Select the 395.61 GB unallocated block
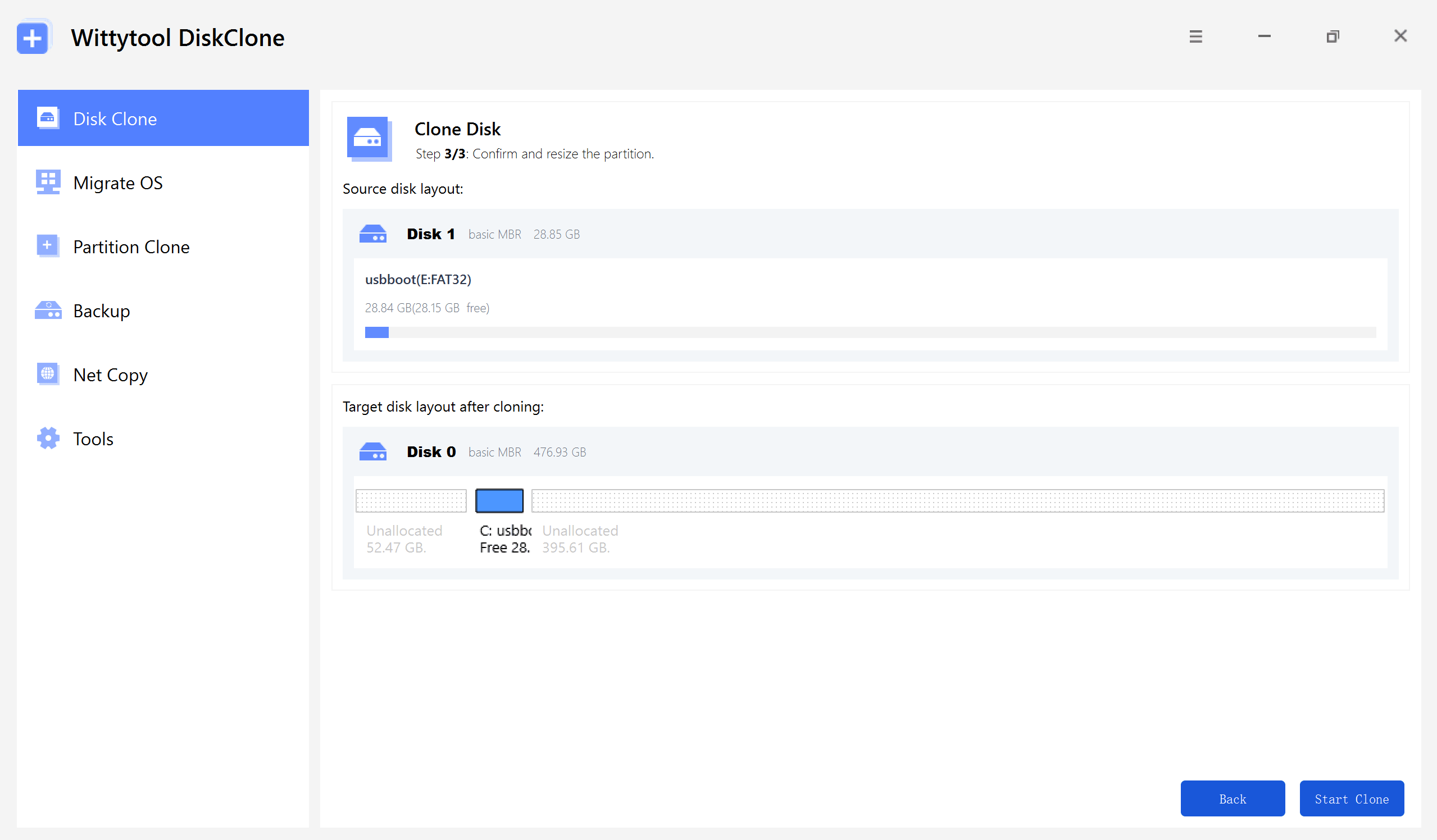The height and width of the screenshot is (840, 1437). click(957, 500)
